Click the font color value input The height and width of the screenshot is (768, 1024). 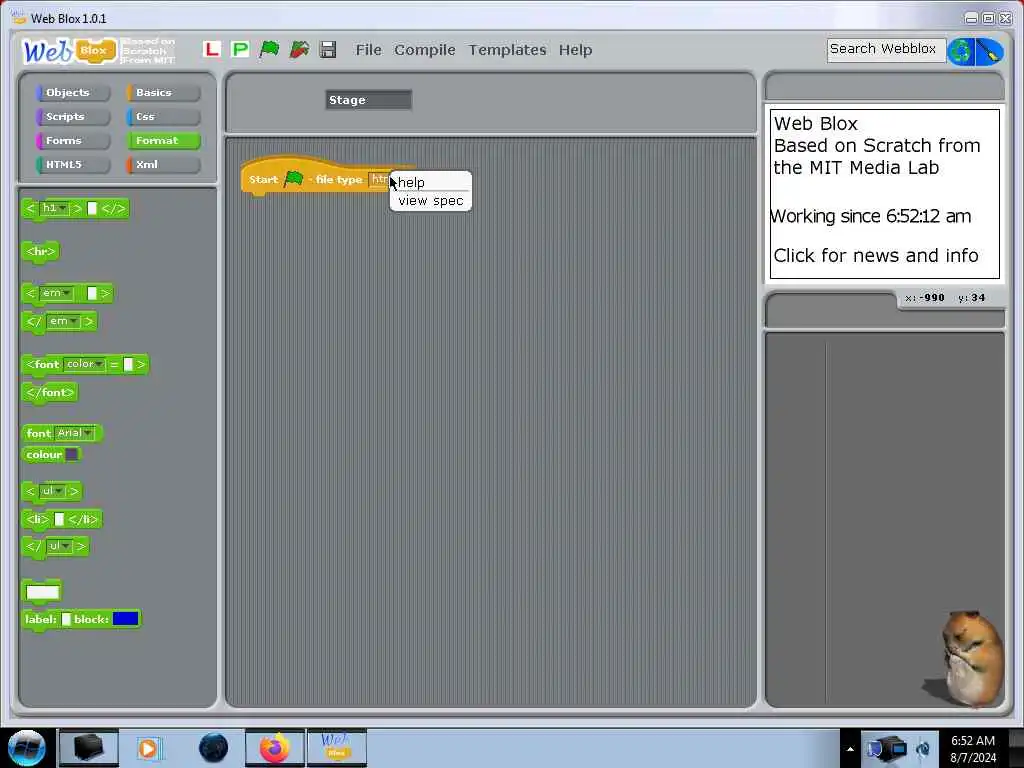[x=128, y=364]
